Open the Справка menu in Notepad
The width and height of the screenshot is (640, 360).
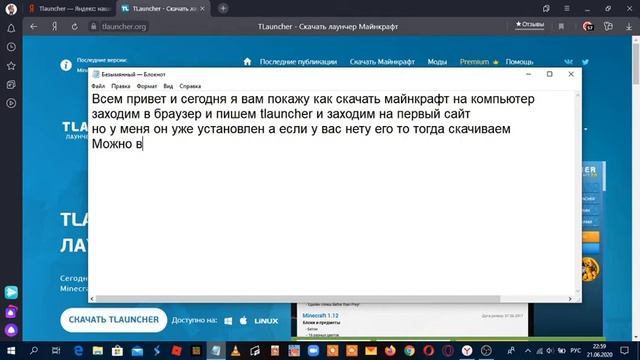tap(190, 86)
